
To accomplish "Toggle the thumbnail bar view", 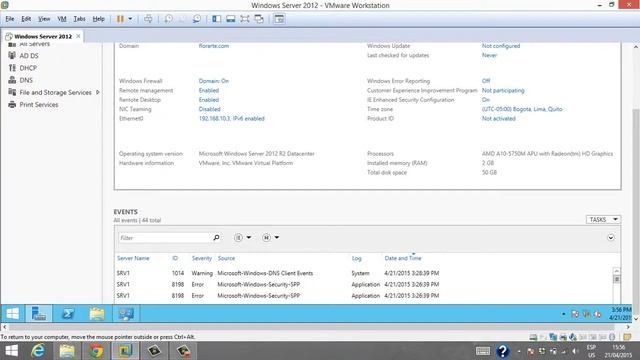I will tap(231, 19).
